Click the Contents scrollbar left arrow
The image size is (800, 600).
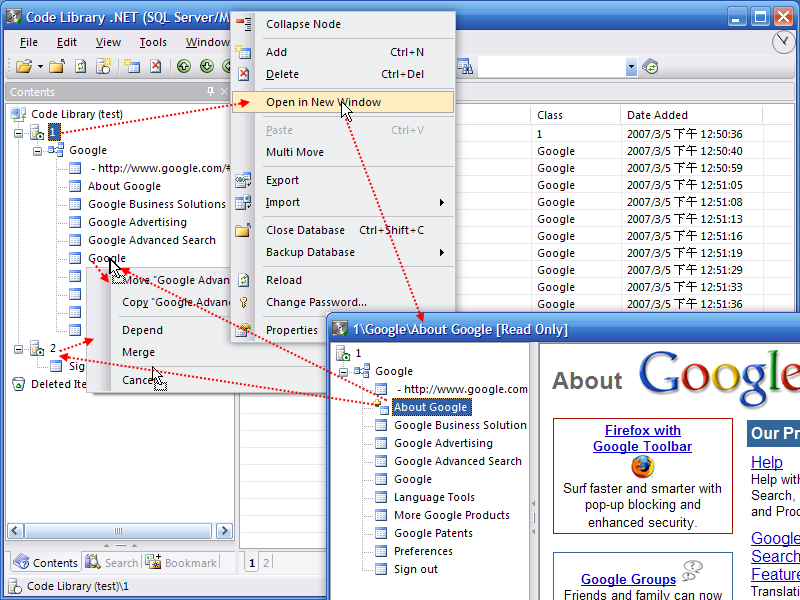[15, 531]
